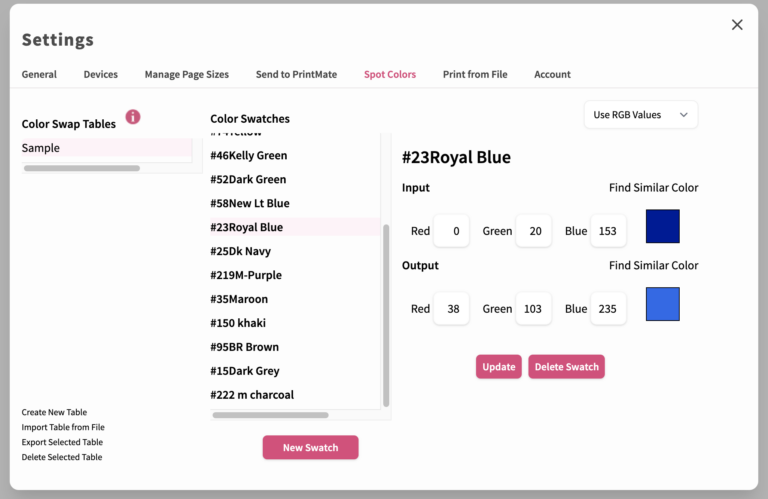
Task: Click the New Swatch button
Action: point(311,448)
